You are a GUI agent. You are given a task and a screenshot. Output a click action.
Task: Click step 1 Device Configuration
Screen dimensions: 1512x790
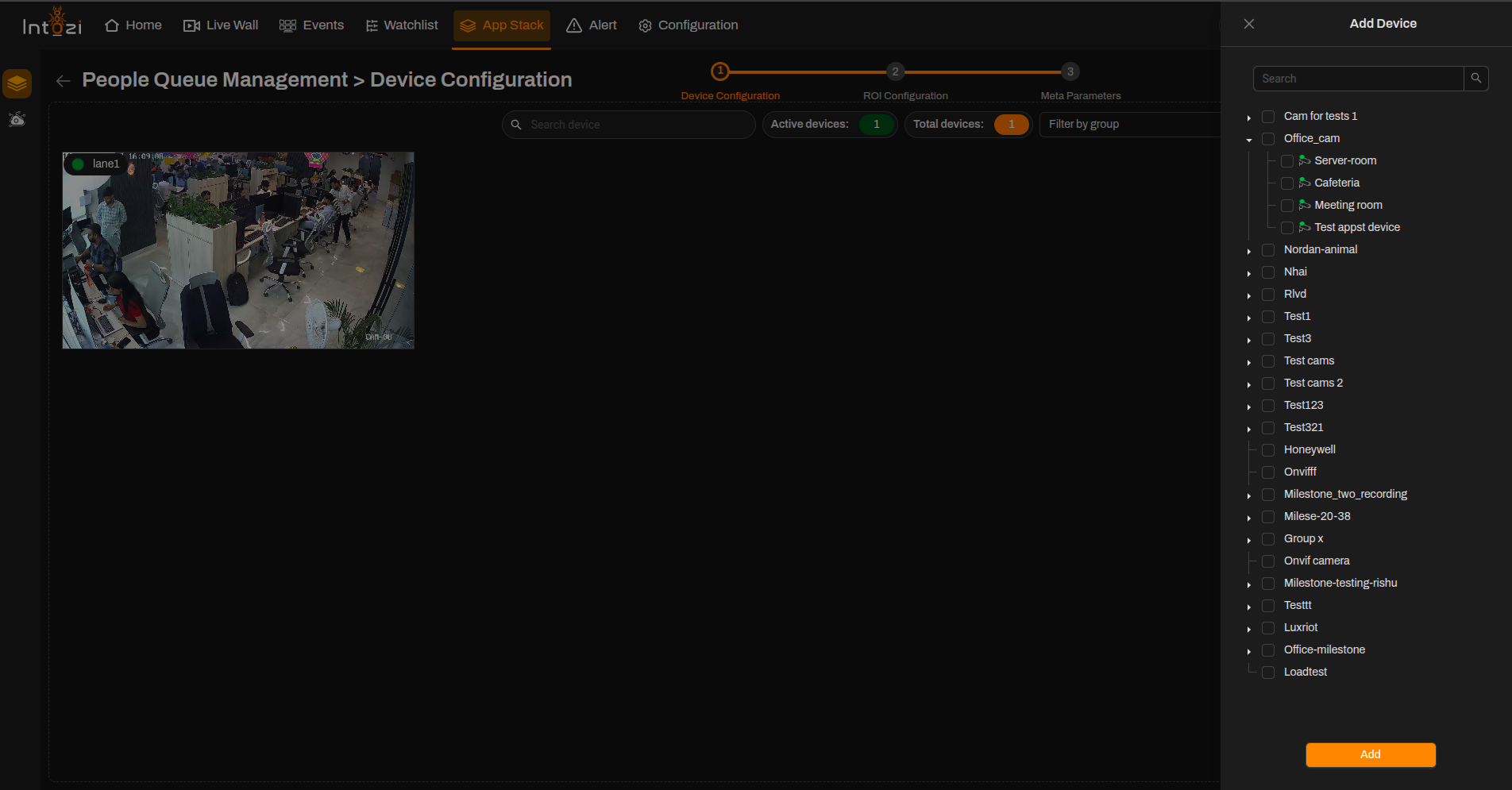point(720,71)
